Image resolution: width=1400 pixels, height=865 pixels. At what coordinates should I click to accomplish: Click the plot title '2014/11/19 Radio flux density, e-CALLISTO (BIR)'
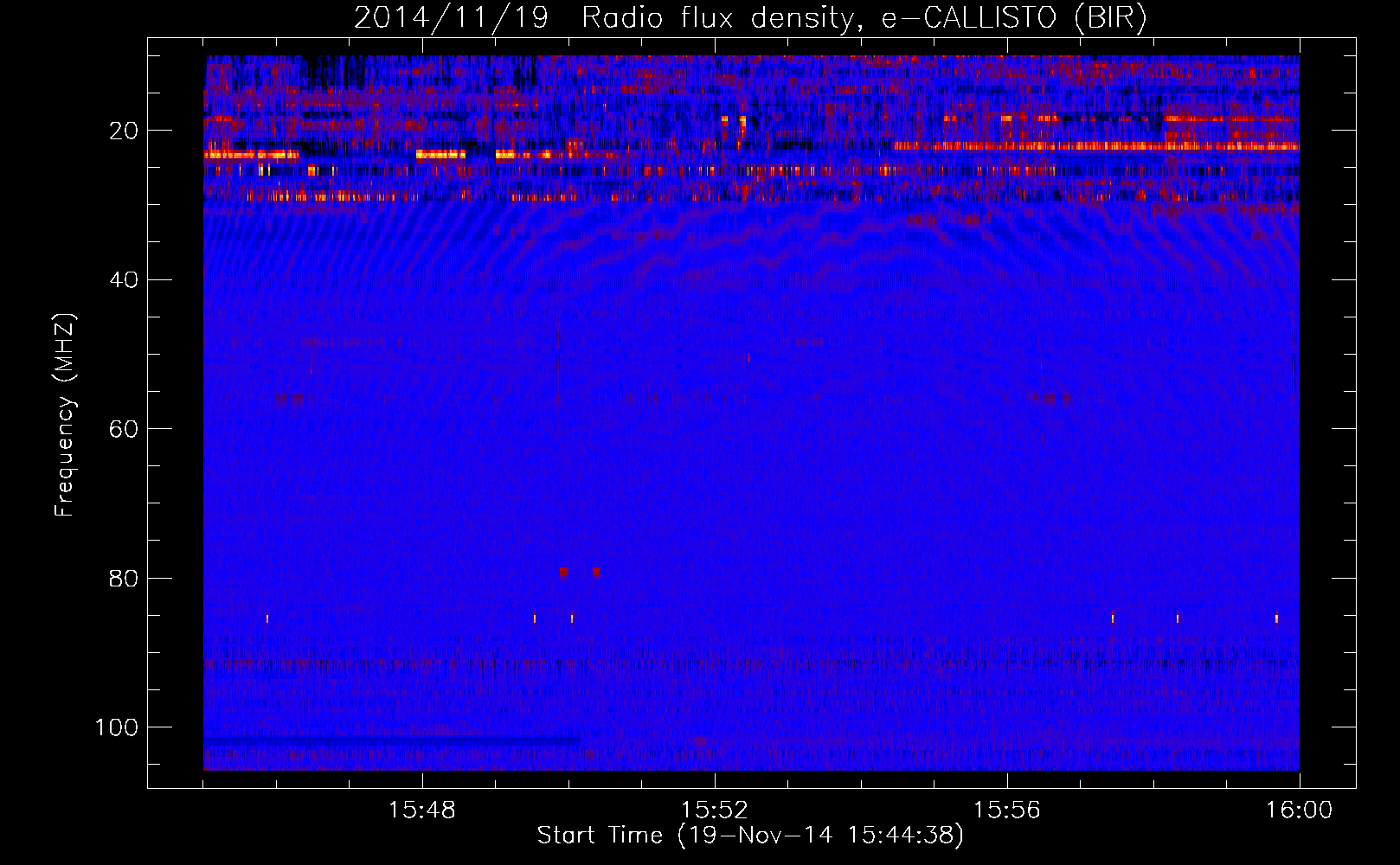[750, 18]
